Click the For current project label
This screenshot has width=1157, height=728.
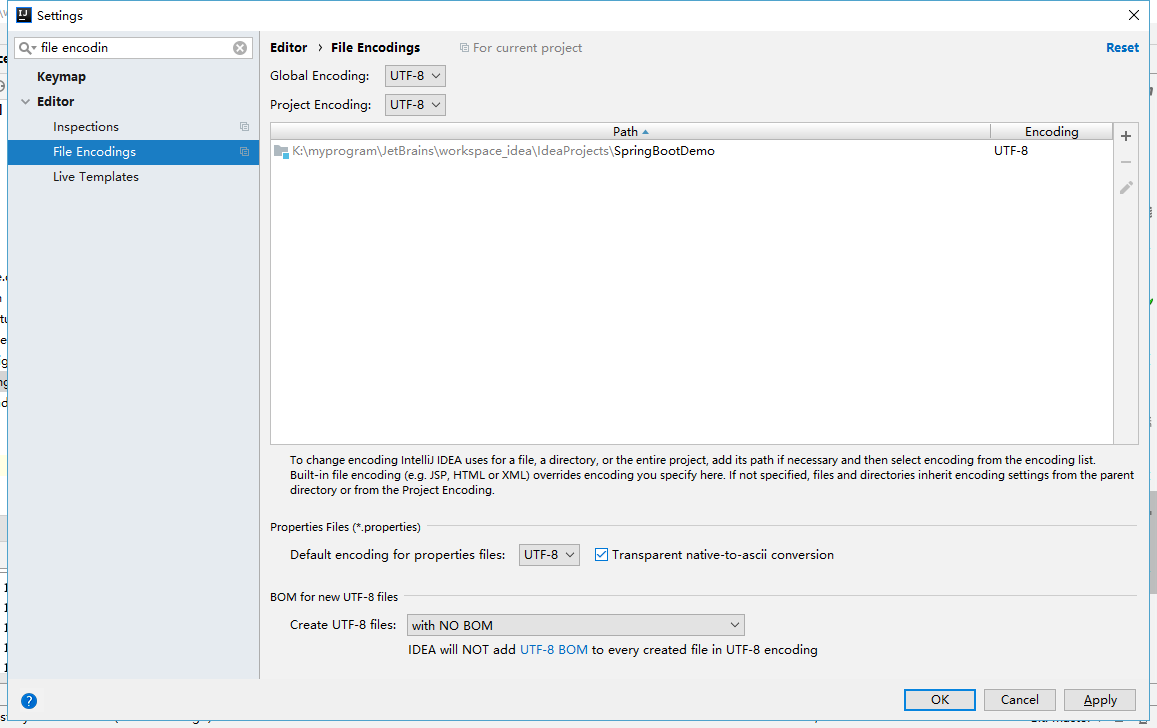[x=528, y=48]
